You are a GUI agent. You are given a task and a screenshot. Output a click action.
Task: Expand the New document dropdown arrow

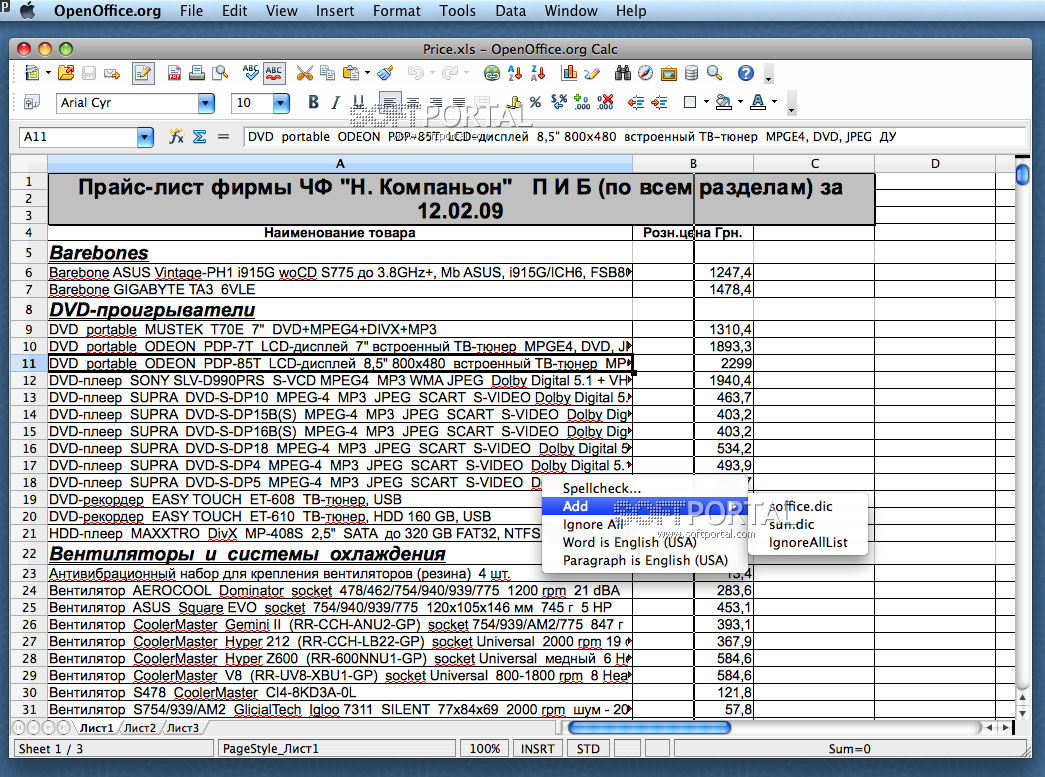click(x=48, y=73)
